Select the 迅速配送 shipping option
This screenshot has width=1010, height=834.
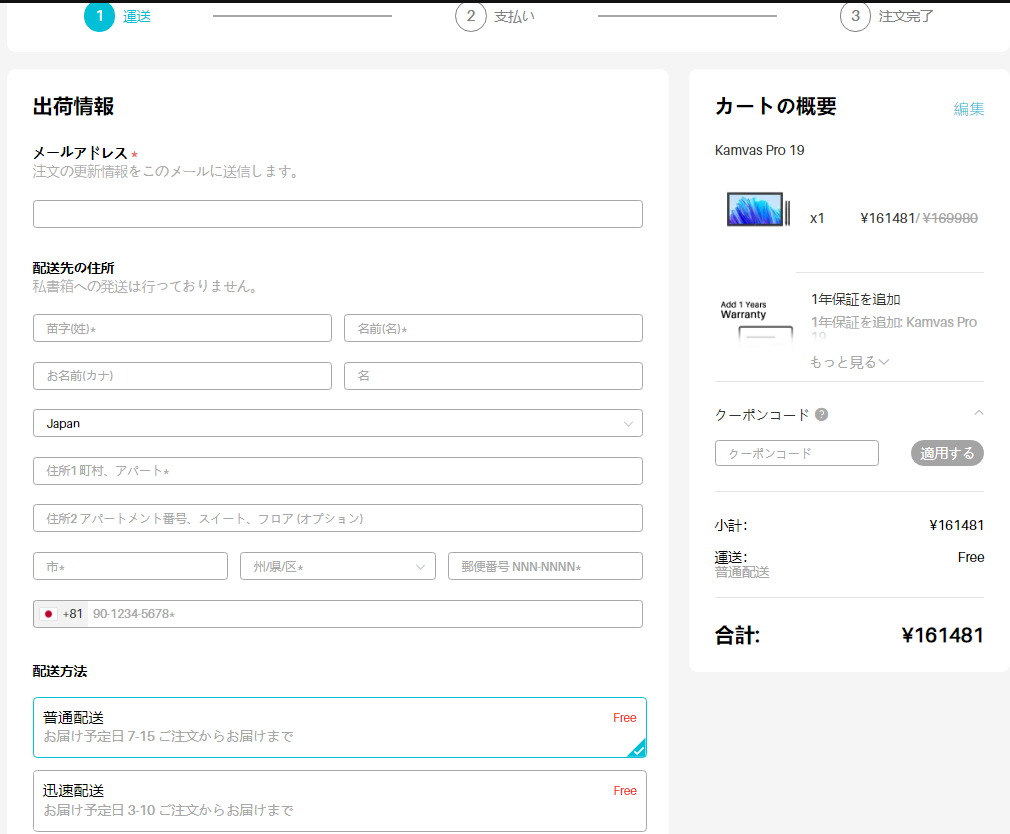(x=339, y=801)
